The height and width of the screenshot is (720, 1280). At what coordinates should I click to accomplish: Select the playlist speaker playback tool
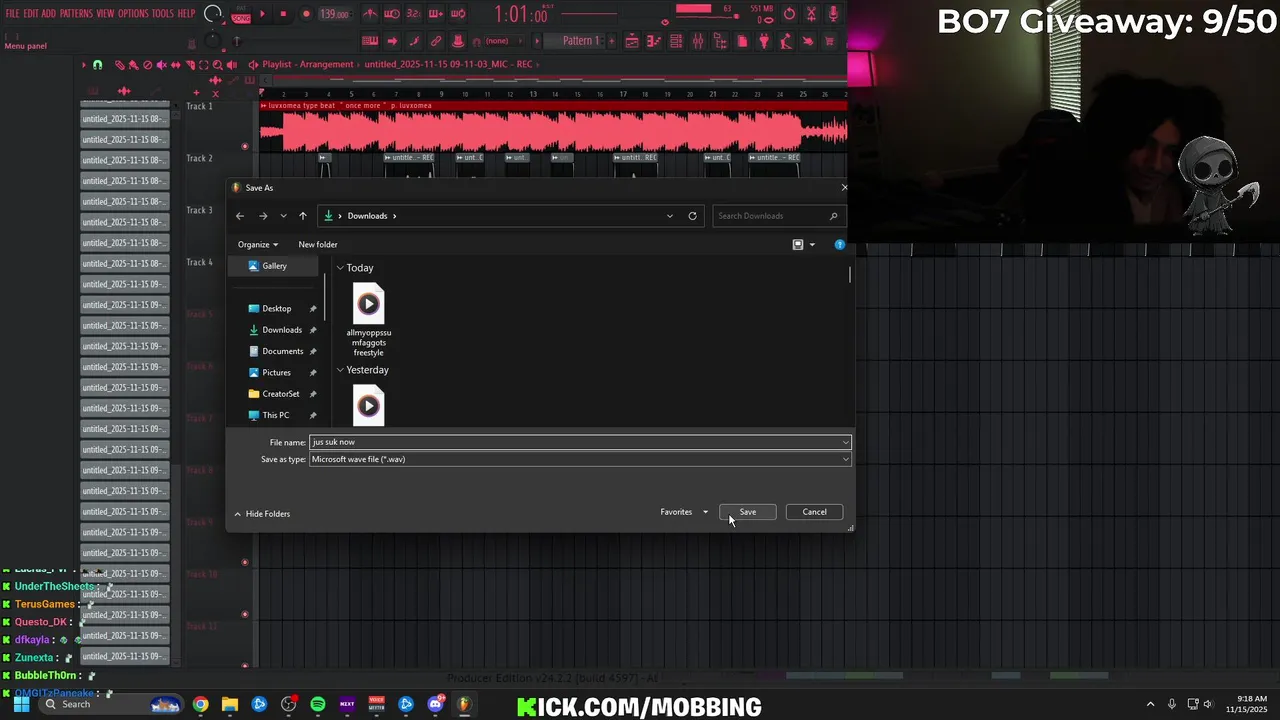[x=232, y=65]
